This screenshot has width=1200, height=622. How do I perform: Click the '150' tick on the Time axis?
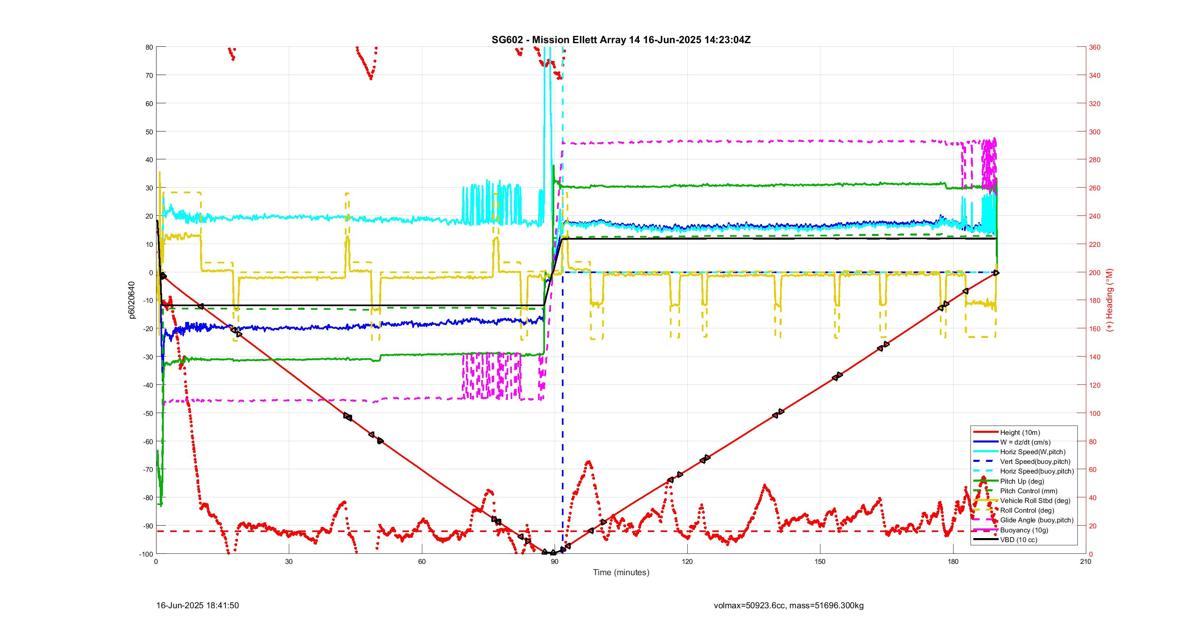(820, 562)
